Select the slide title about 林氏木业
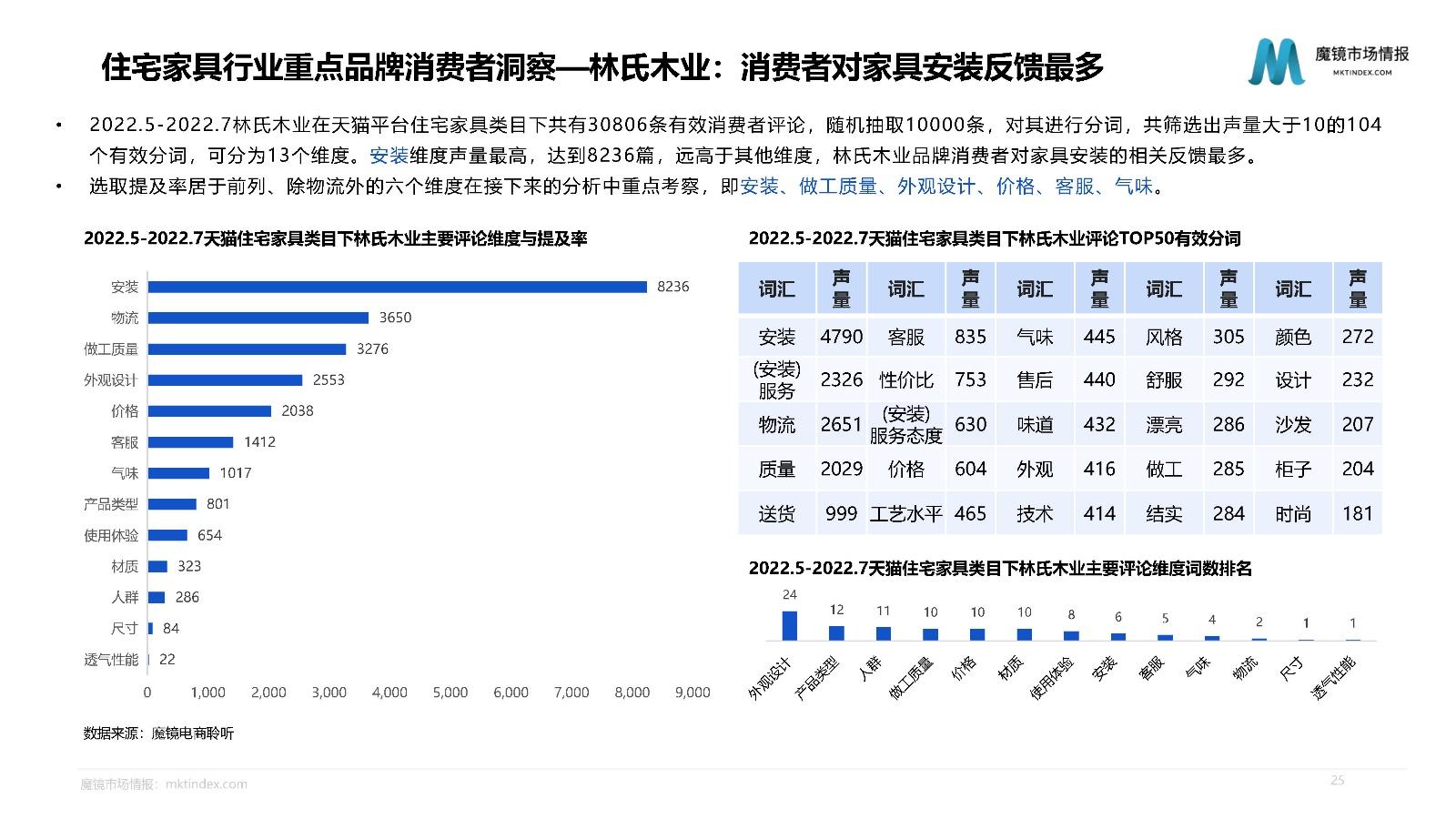 pyautogui.click(x=602, y=66)
